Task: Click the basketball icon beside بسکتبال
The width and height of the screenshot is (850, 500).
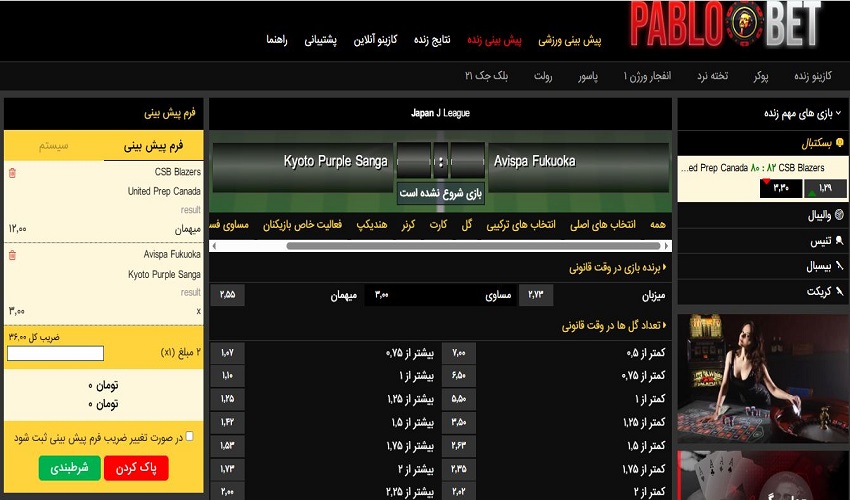Action: tap(840, 143)
